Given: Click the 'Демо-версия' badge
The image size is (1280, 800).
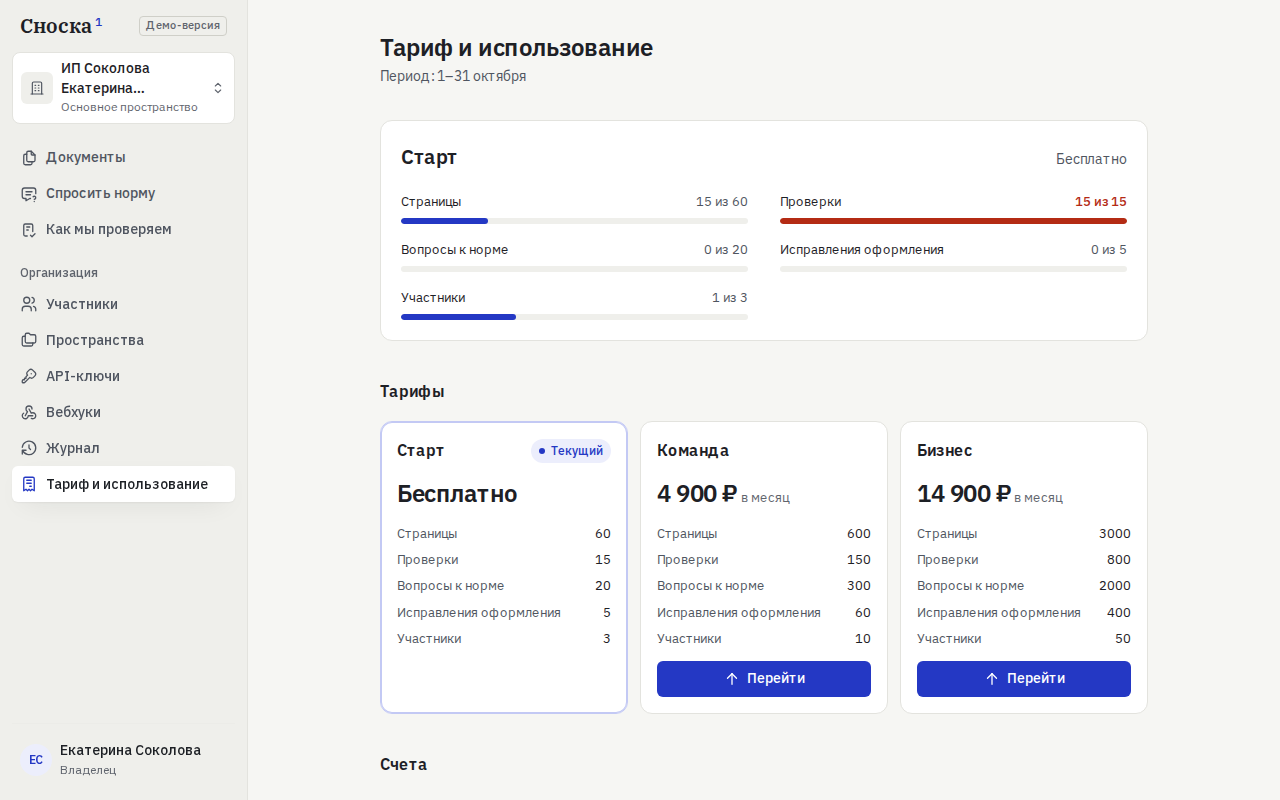Looking at the screenshot, I should [x=183, y=26].
